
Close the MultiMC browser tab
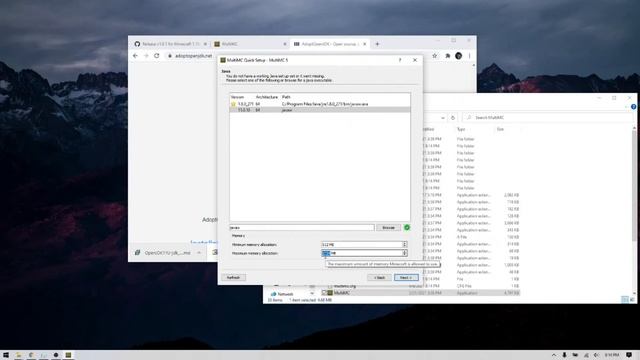(285, 44)
